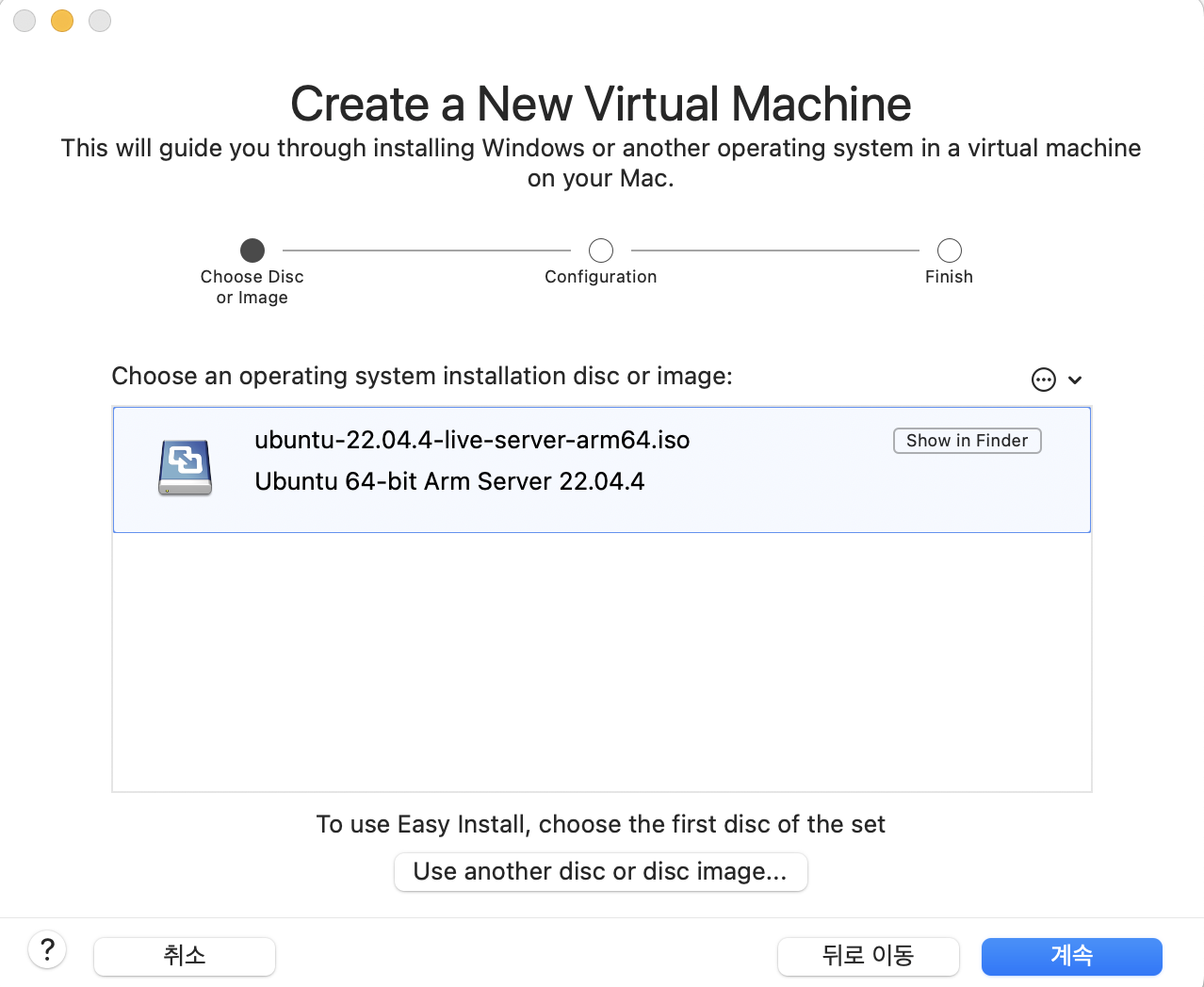Expand the chevron next to options icon

(1075, 380)
